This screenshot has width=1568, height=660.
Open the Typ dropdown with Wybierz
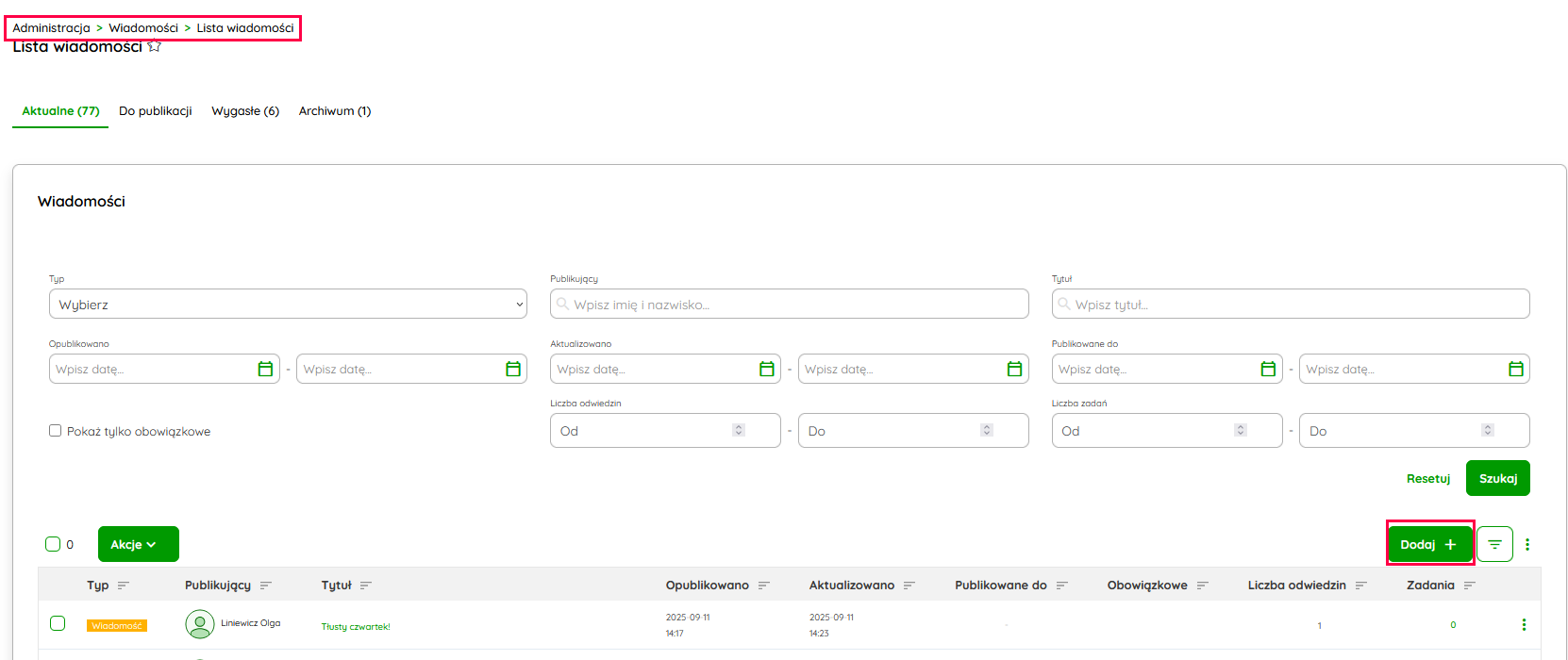(288, 305)
